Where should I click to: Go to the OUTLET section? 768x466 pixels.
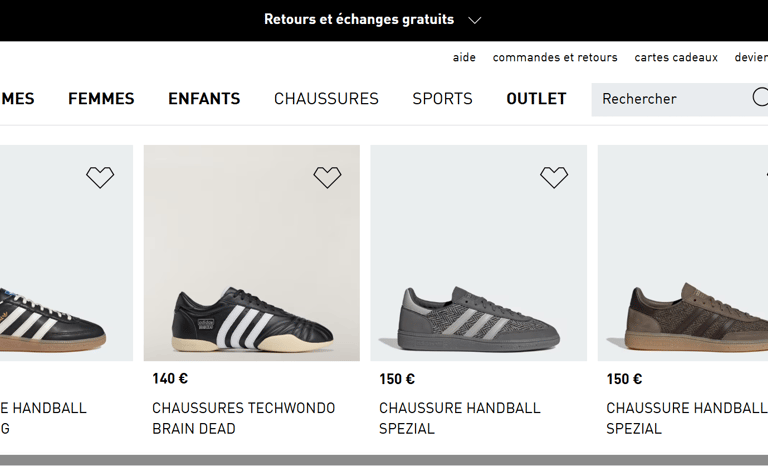[x=536, y=99]
